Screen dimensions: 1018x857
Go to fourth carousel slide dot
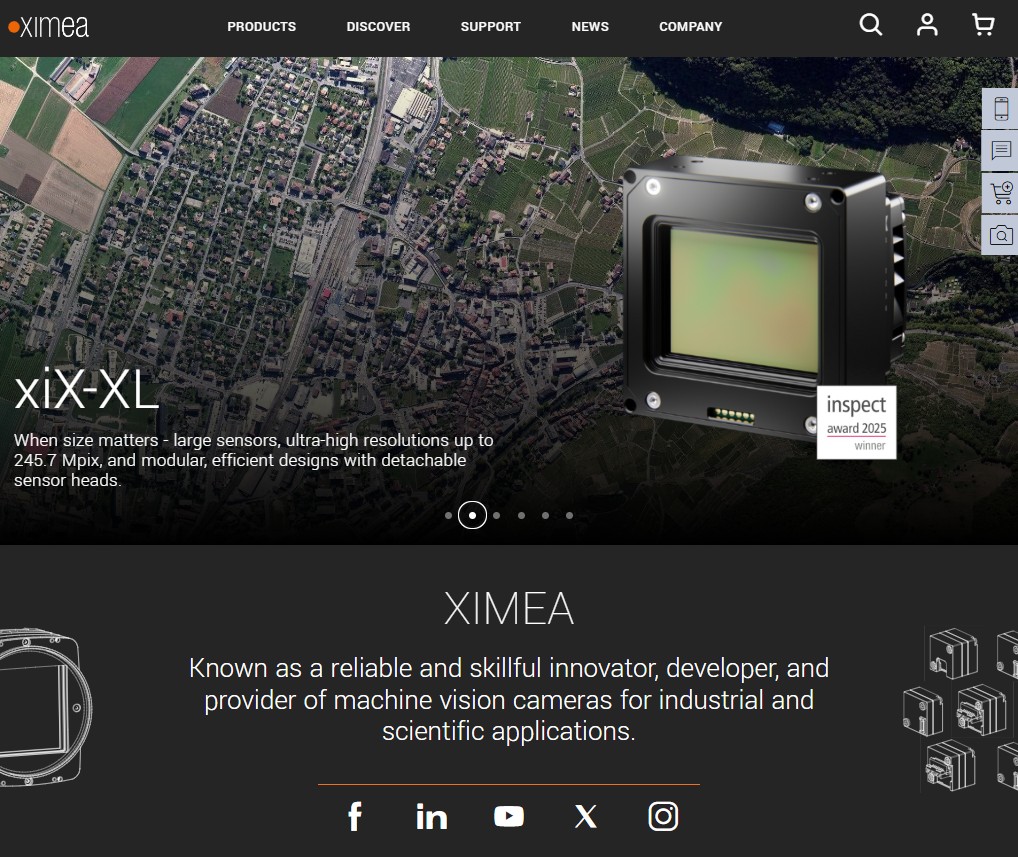click(x=521, y=515)
